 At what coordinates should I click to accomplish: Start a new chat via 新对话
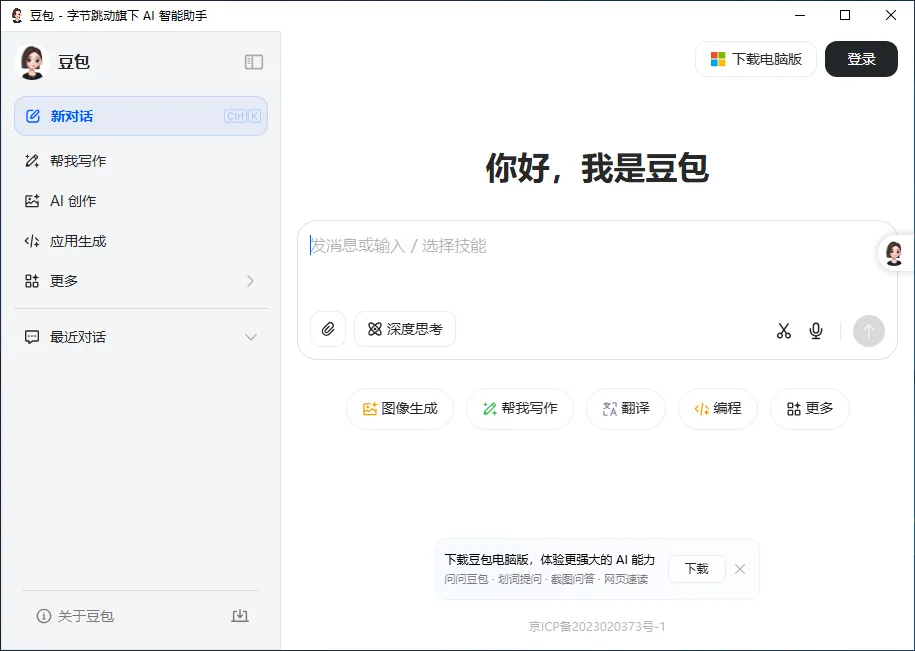(x=141, y=116)
